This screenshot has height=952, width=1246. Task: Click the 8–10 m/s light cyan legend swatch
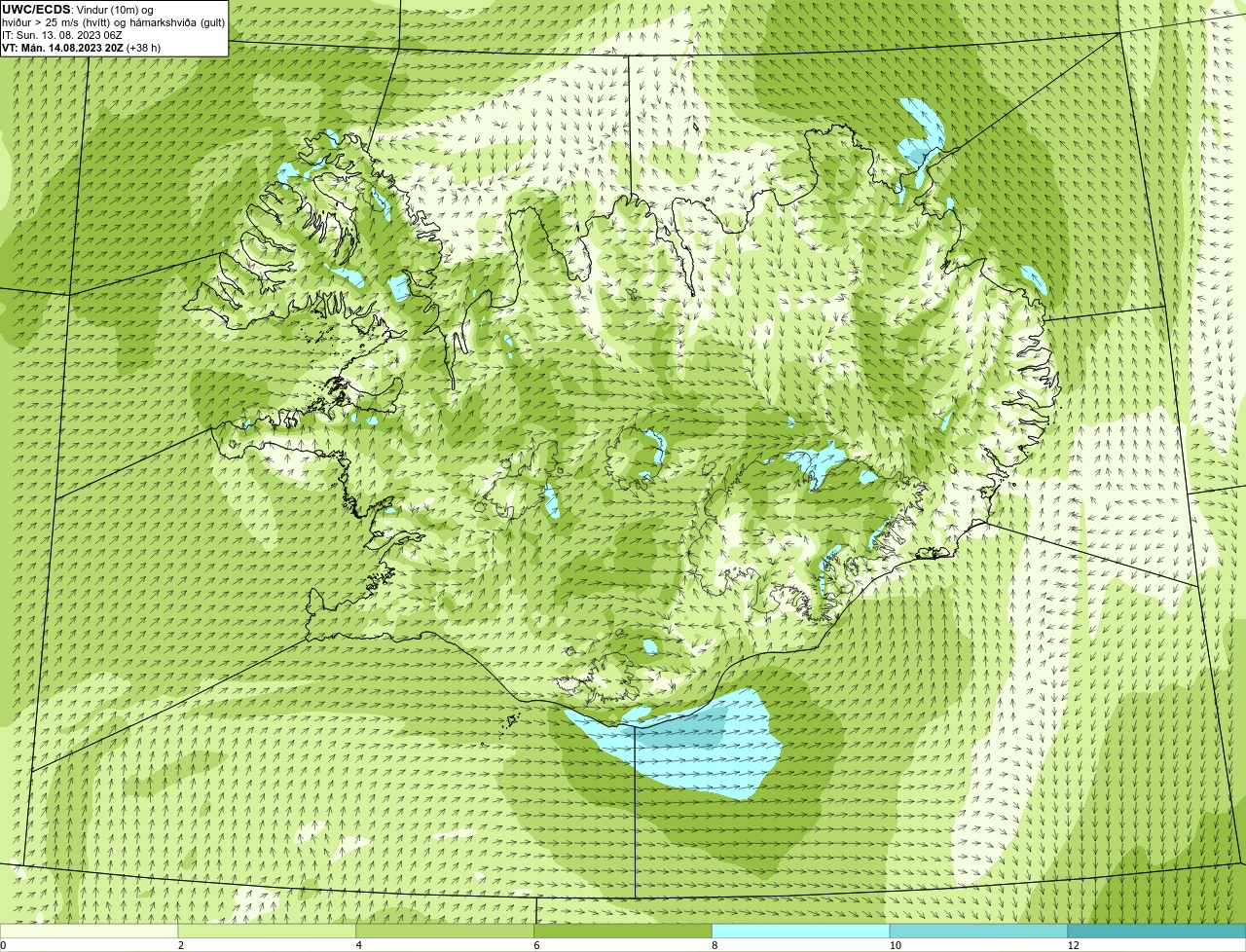(x=801, y=932)
